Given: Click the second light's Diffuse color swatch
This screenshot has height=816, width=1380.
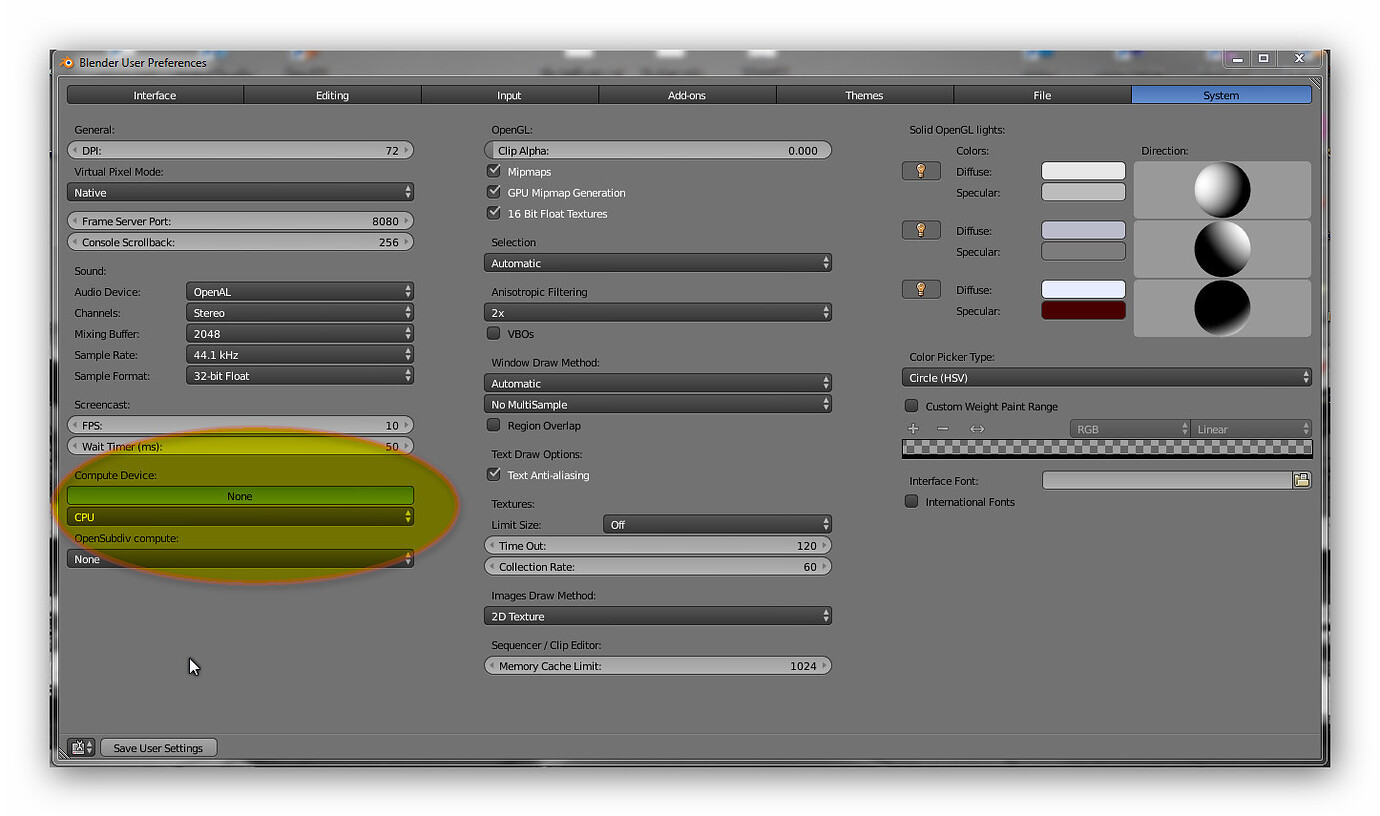Looking at the screenshot, I should pos(1083,230).
